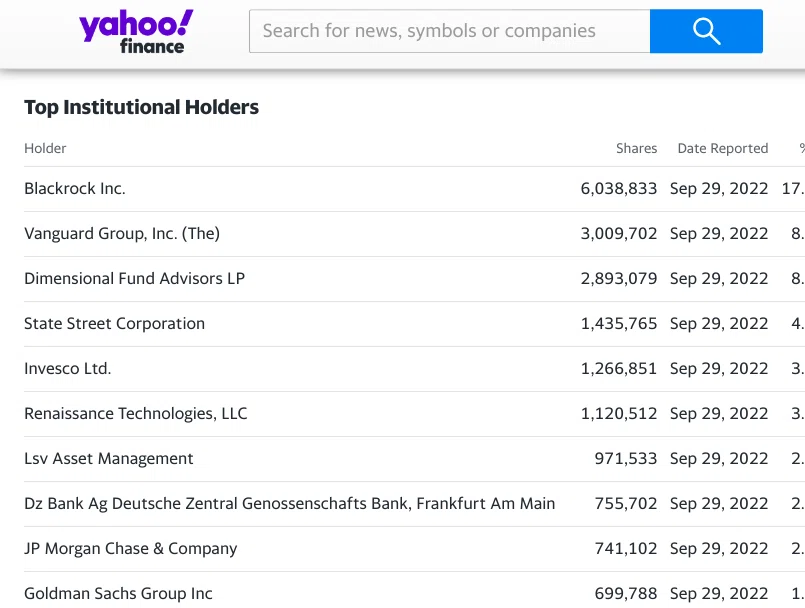The height and width of the screenshot is (608, 805).
Task: Select Dimensional Fund Advisors LP entry
Action: pos(135,278)
